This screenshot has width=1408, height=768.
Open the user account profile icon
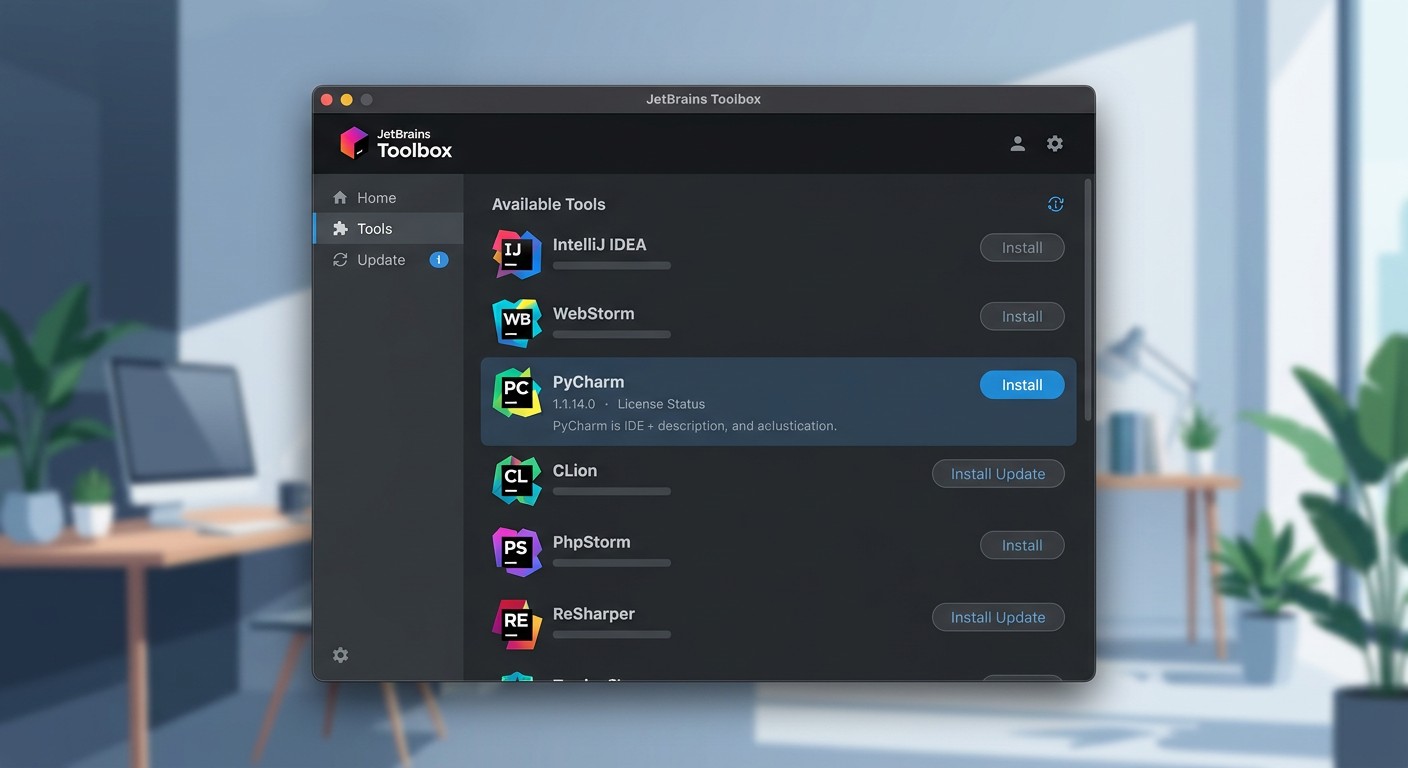[1017, 144]
